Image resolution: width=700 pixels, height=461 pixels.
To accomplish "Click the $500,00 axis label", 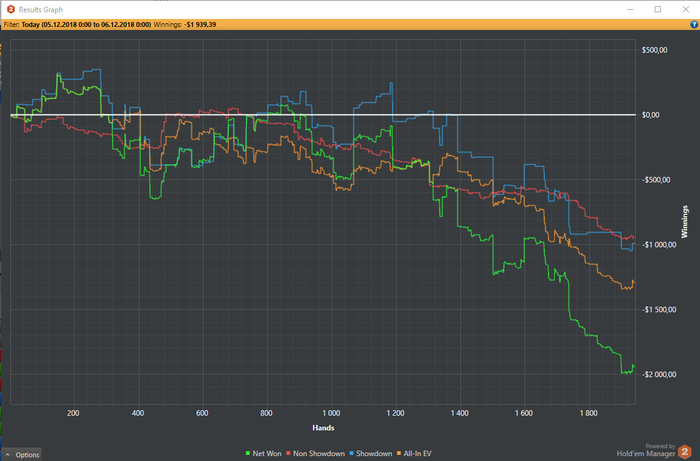I will (654, 50).
